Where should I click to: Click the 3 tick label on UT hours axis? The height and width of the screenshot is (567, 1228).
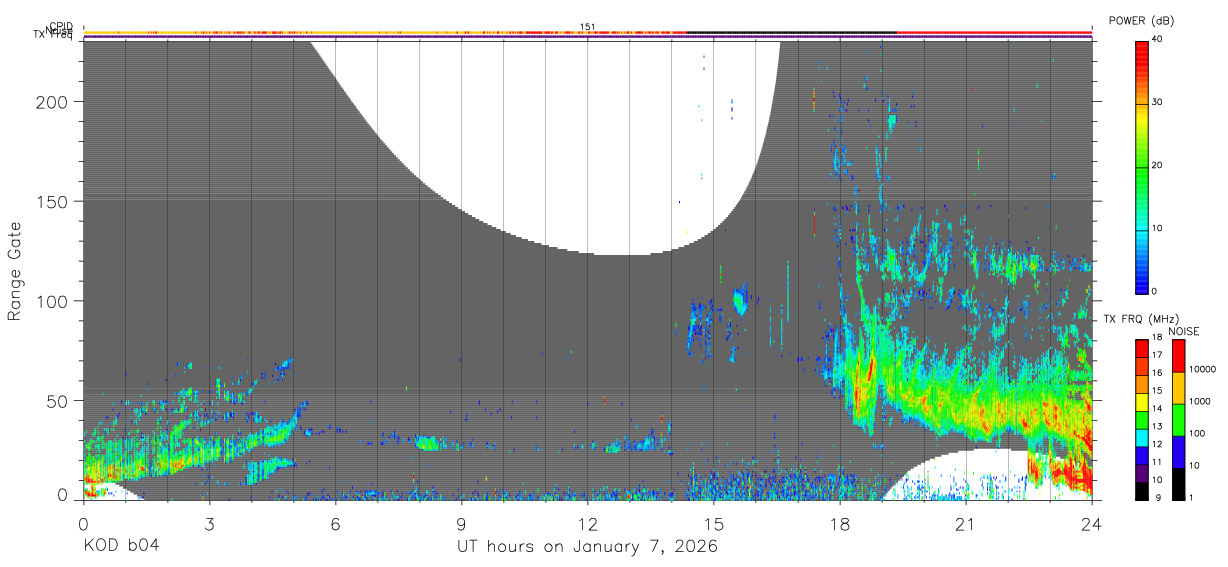(x=209, y=523)
